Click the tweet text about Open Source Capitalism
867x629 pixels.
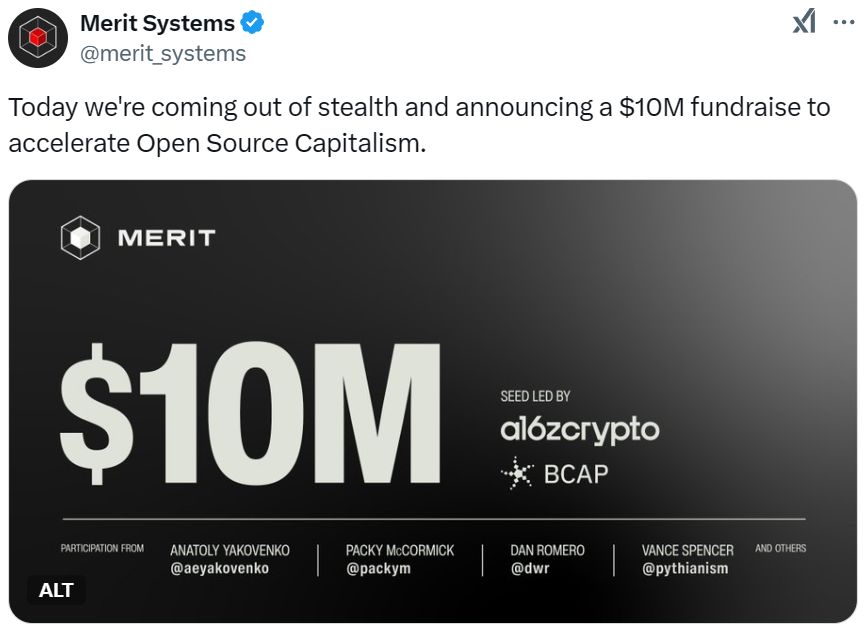[x=419, y=124]
